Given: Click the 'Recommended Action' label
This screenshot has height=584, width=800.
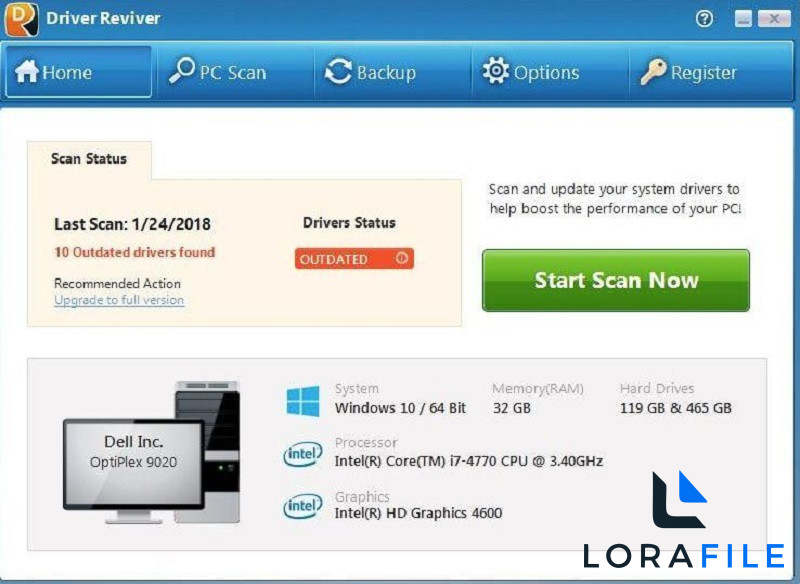Looking at the screenshot, I should pyautogui.click(x=117, y=283).
